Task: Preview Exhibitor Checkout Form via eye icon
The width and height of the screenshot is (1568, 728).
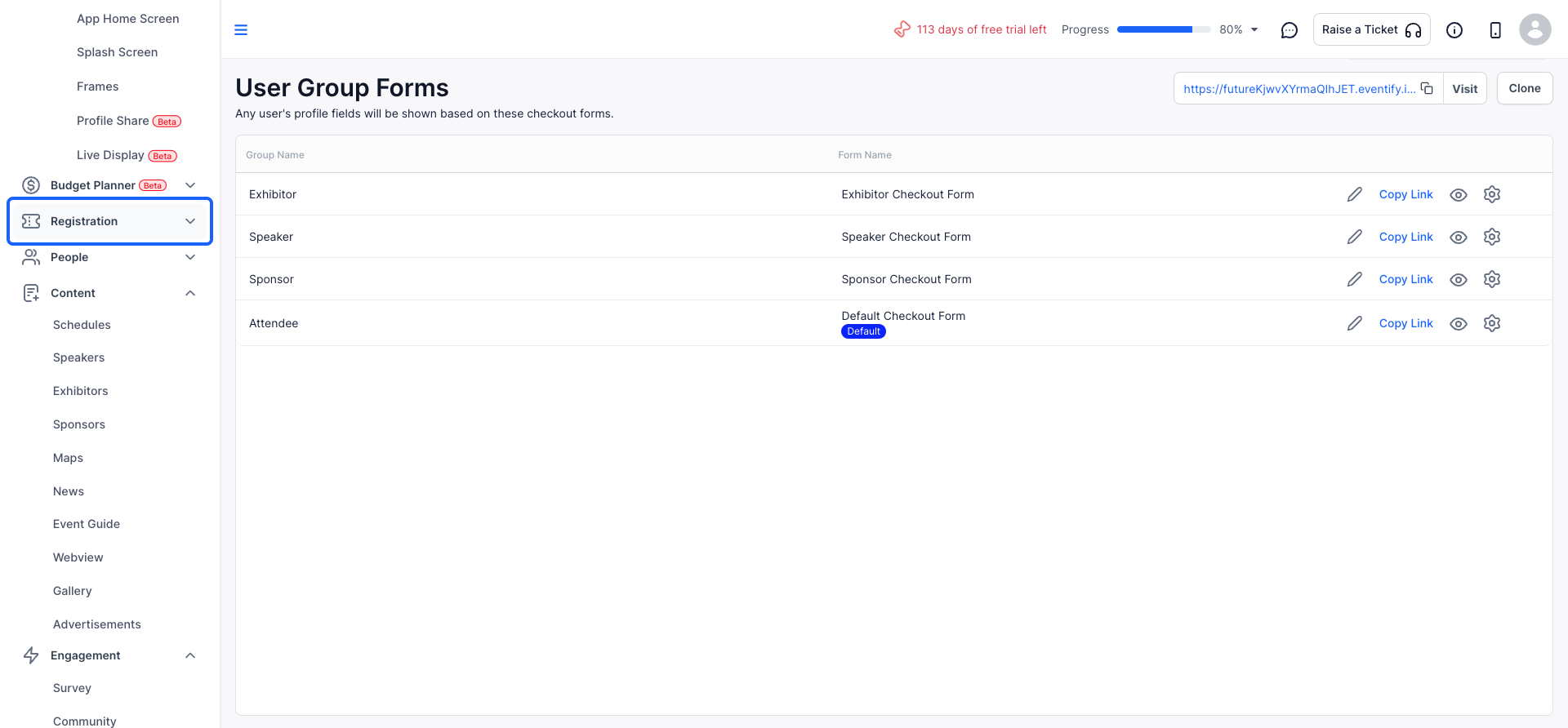Action: pos(1459,195)
